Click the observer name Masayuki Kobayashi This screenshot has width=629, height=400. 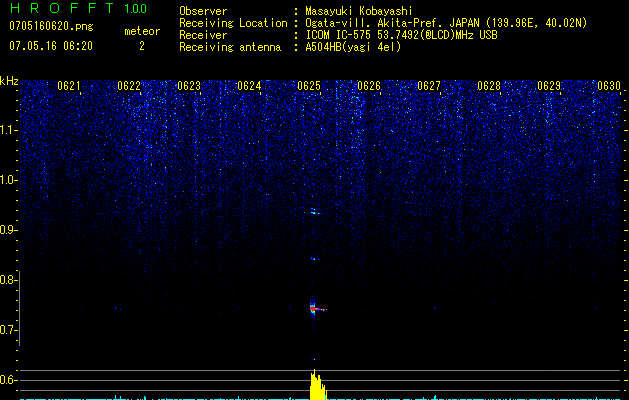[x=359, y=11]
